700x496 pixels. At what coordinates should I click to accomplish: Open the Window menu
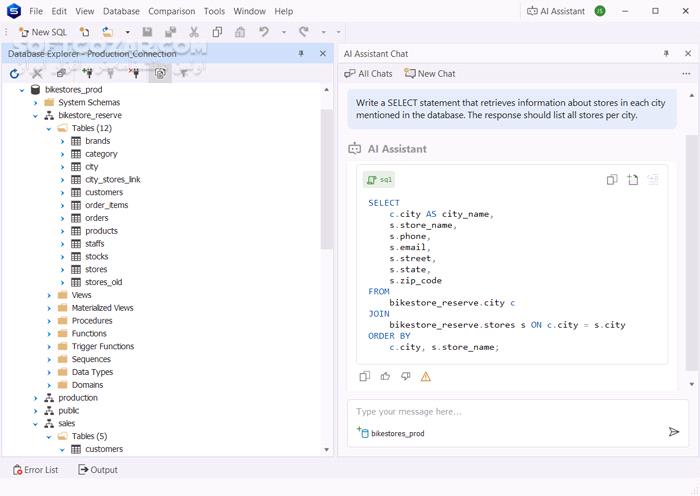pyautogui.click(x=249, y=11)
